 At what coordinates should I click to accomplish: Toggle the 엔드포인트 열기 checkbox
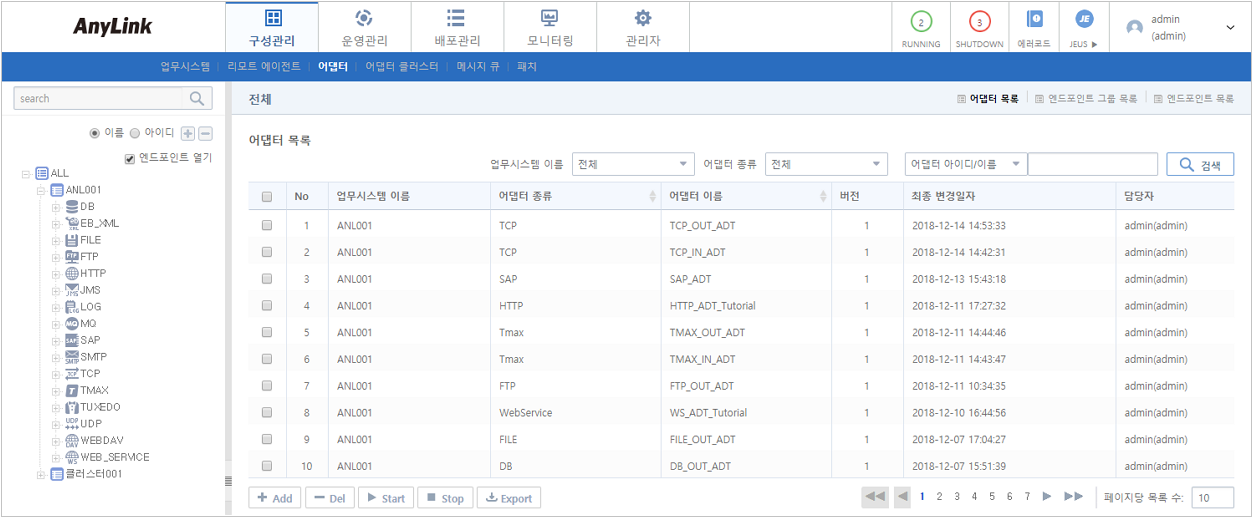point(130,158)
